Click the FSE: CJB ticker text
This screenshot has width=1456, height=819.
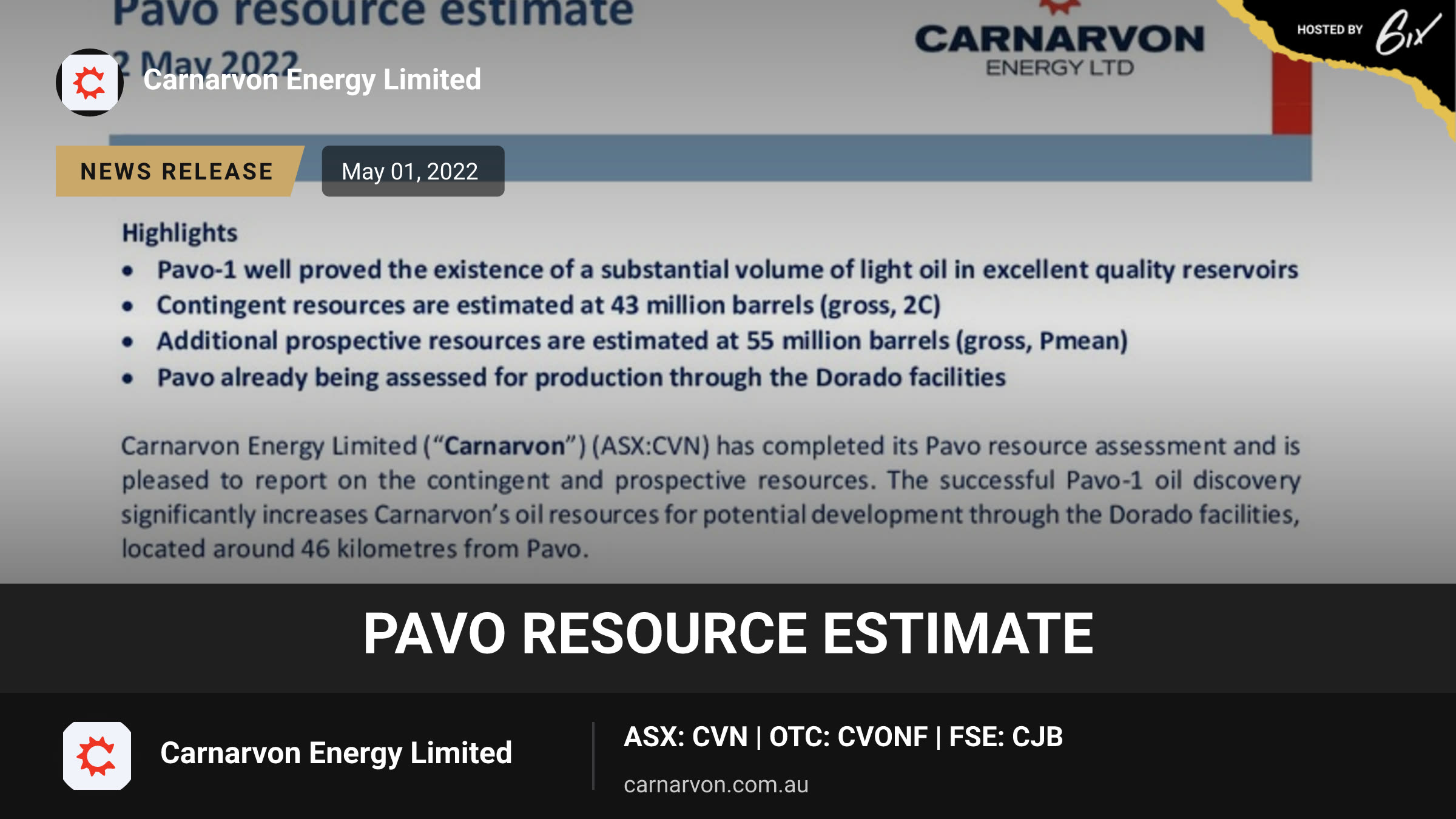coord(1006,737)
